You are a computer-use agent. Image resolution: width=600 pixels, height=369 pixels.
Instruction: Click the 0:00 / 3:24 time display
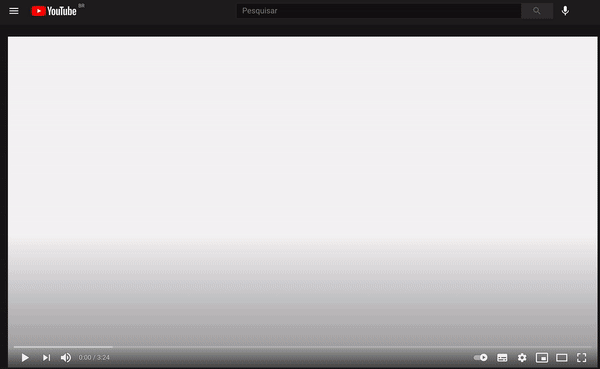coord(94,358)
